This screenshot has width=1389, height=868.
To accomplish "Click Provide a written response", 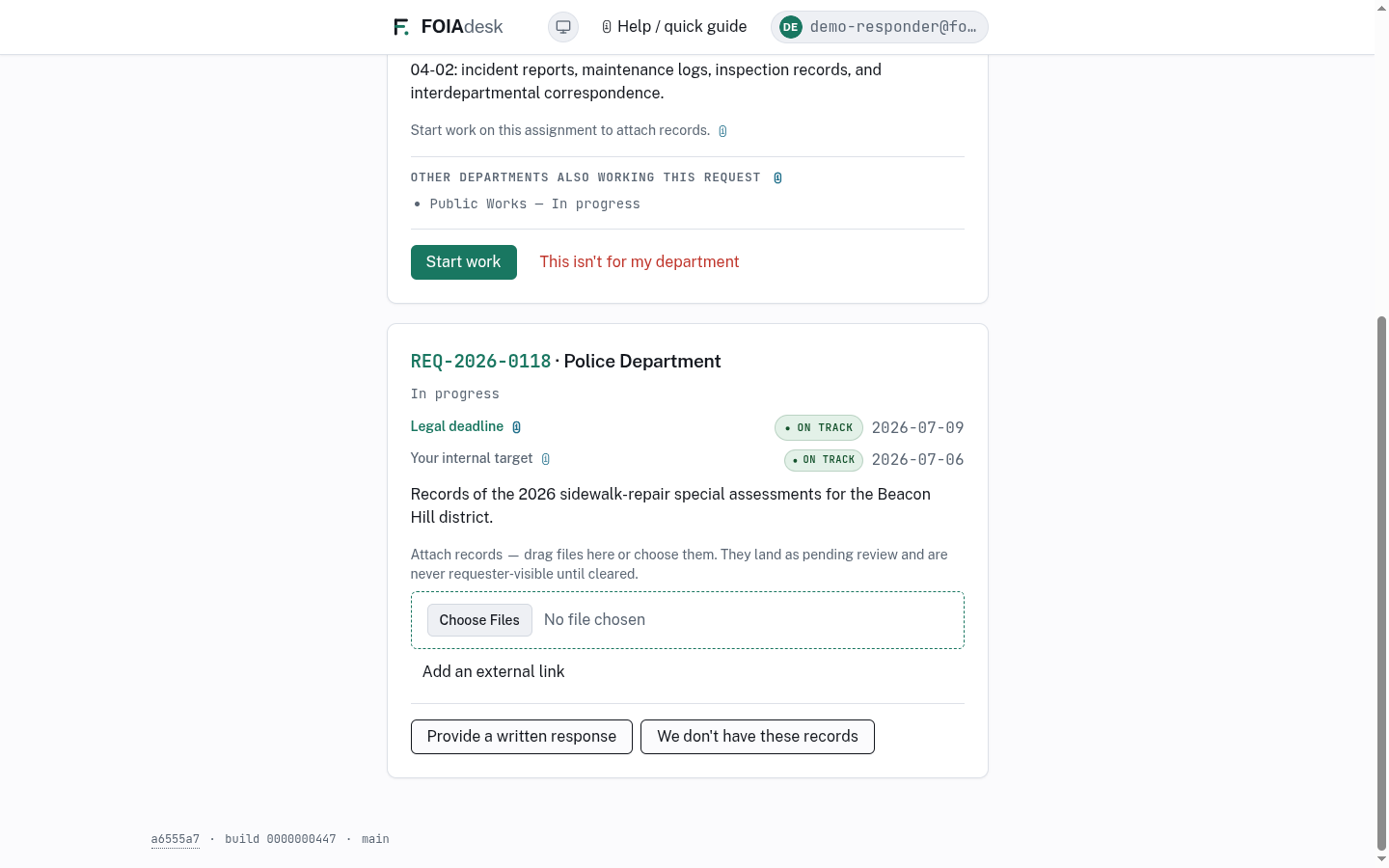I will [522, 737].
